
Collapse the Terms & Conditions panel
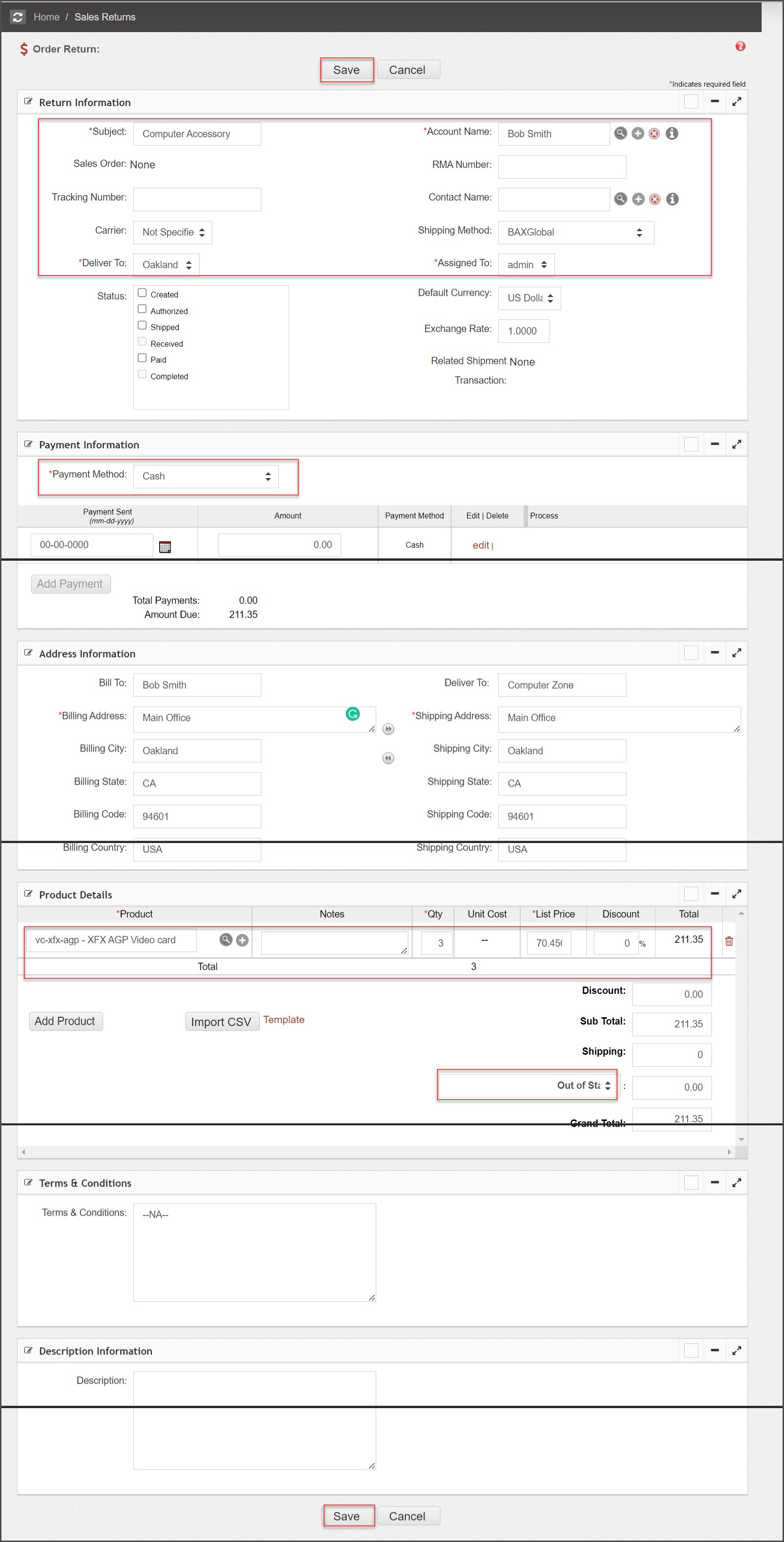click(714, 1182)
